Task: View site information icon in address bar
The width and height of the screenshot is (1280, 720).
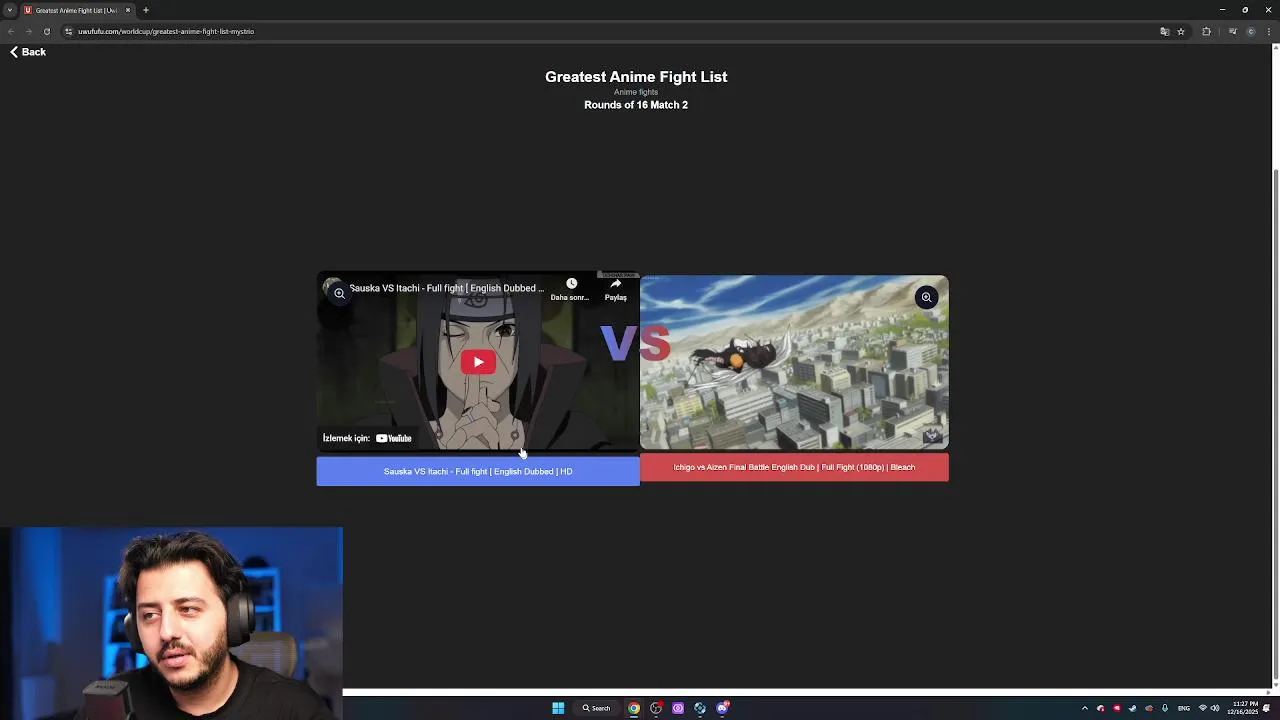Action: pyautogui.click(x=68, y=31)
